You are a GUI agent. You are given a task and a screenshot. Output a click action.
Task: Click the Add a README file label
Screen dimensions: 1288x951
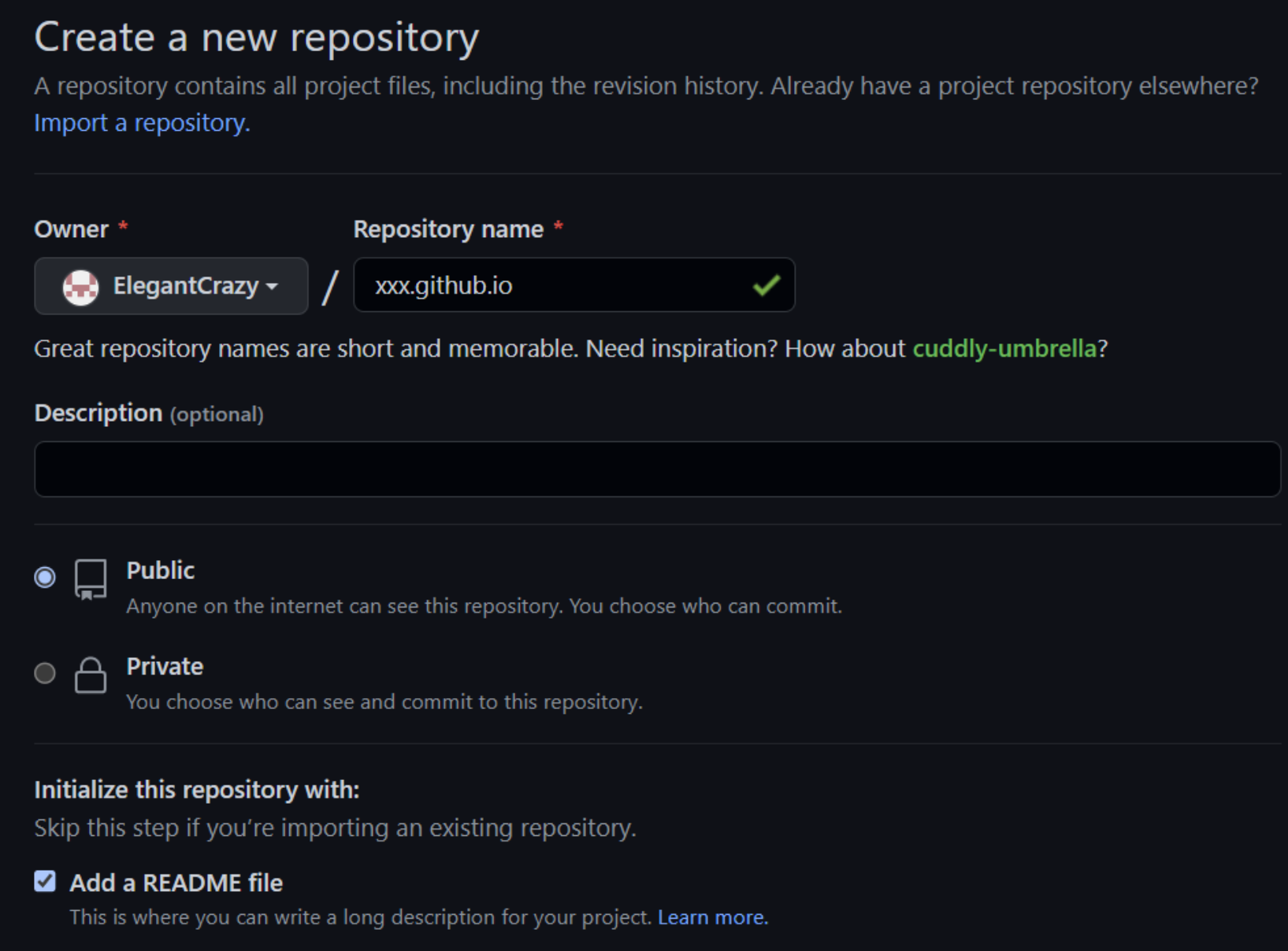pyautogui.click(x=176, y=883)
